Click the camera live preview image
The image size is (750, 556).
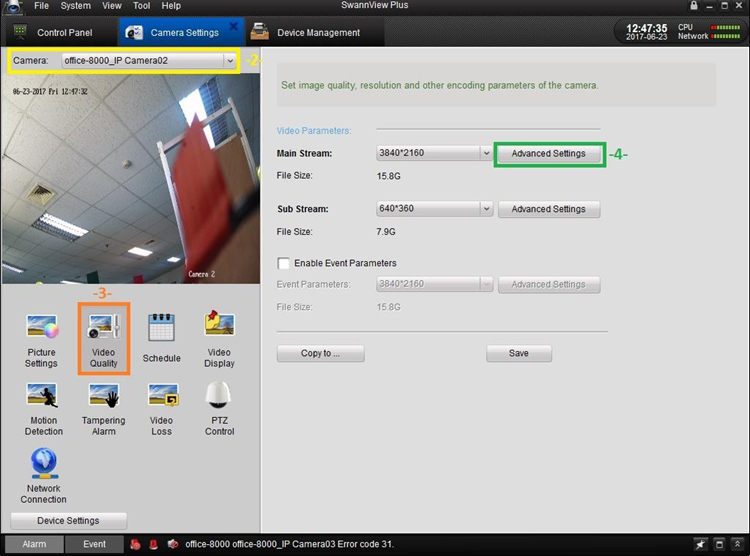(131, 179)
